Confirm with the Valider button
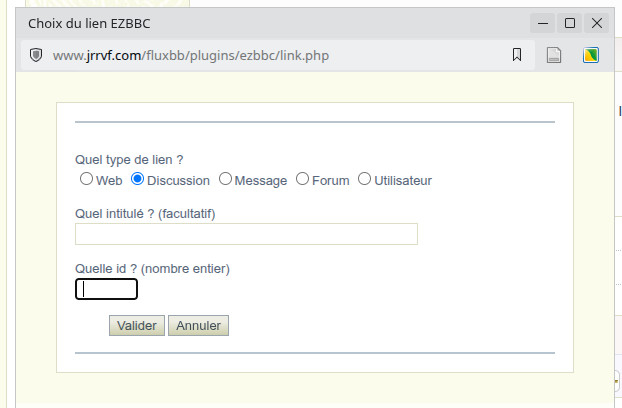 point(137,326)
